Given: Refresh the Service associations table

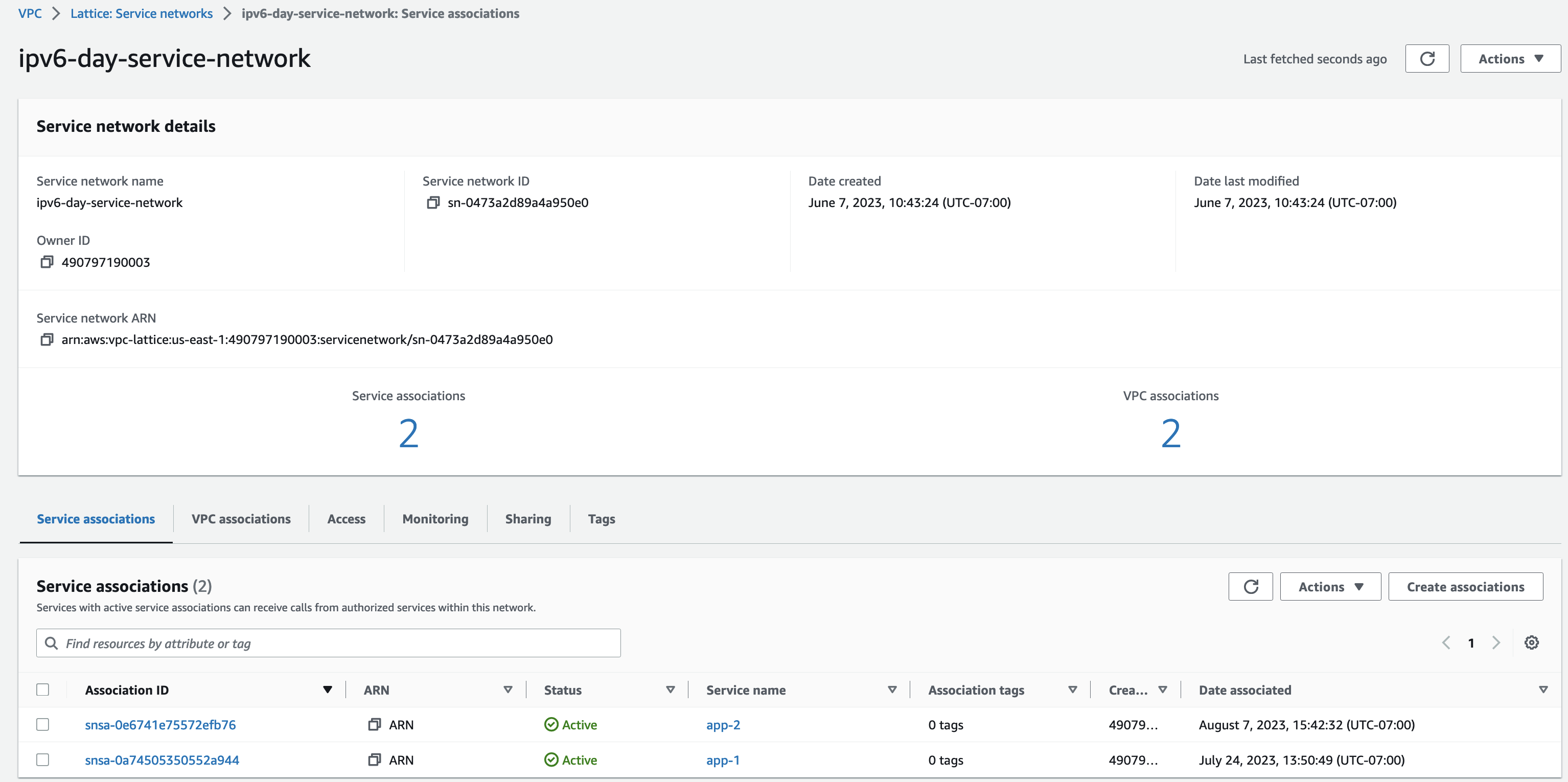Looking at the screenshot, I should [x=1250, y=587].
